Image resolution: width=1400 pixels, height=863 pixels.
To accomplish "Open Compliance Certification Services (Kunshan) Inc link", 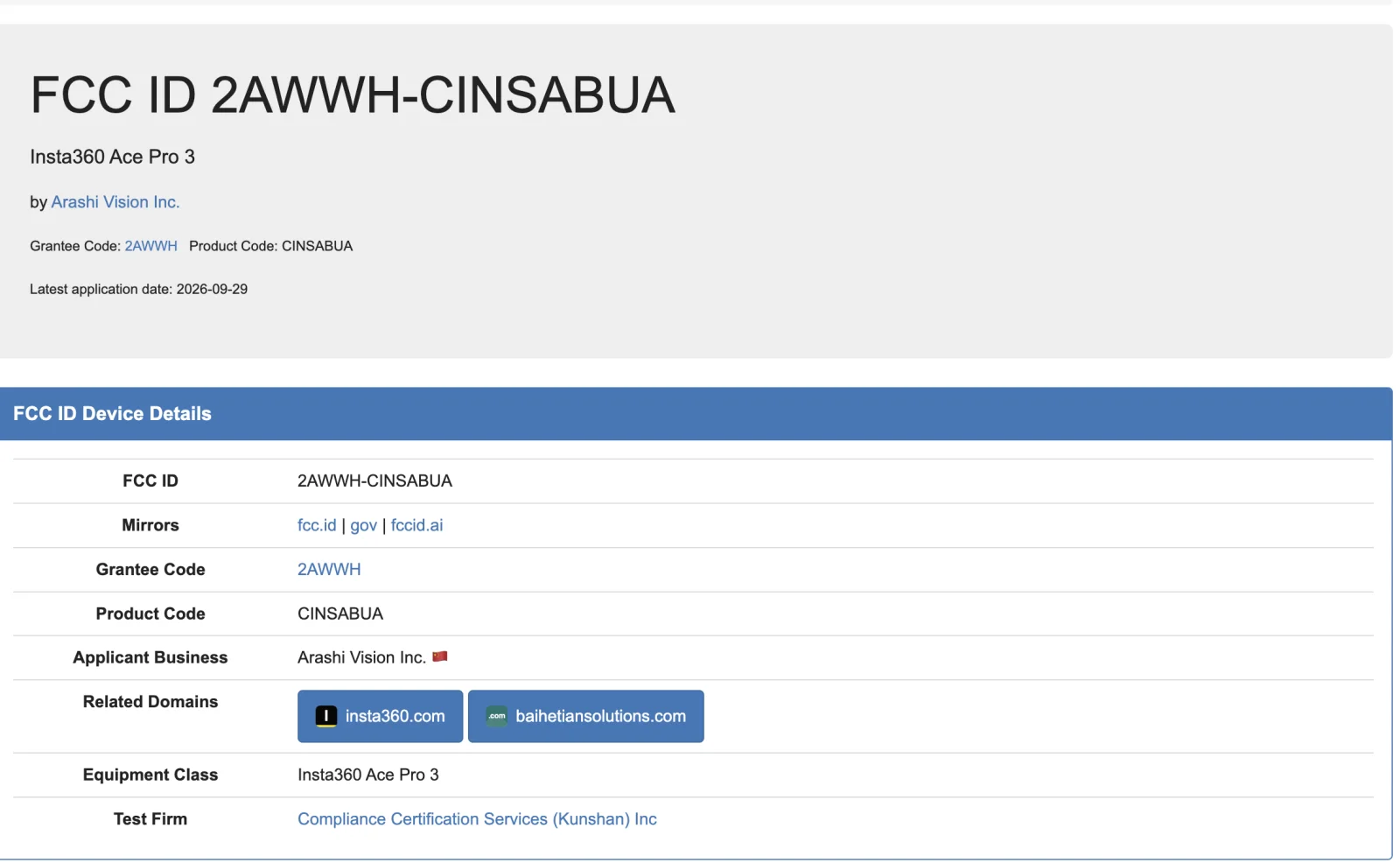I will pos(477,819).
